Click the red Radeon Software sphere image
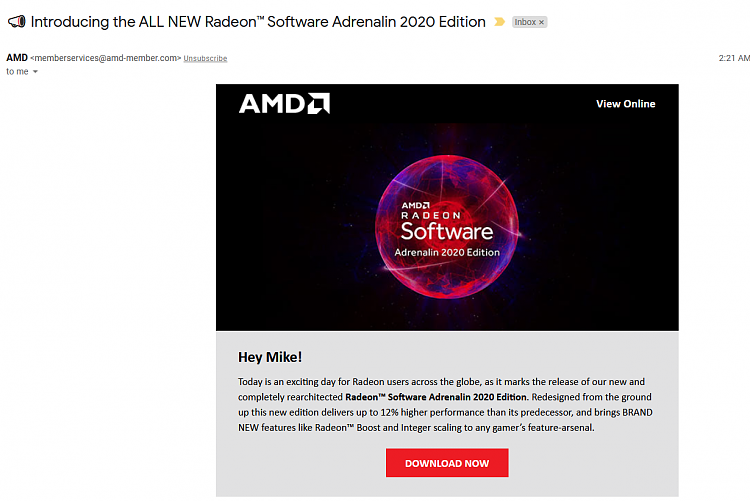Image resolution: width=750 pixels, height=501 pixels. tap(447, 227)
